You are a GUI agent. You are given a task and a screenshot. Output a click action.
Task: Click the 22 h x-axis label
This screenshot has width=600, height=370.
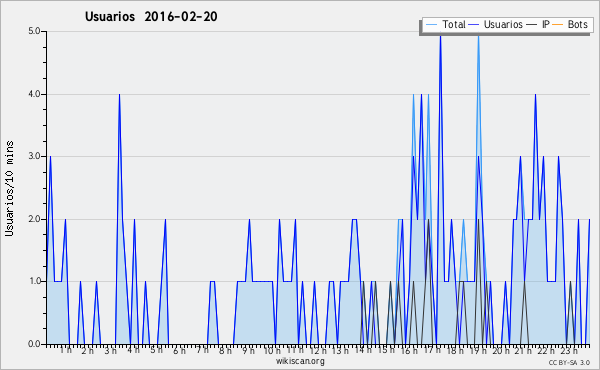[546, 350]
